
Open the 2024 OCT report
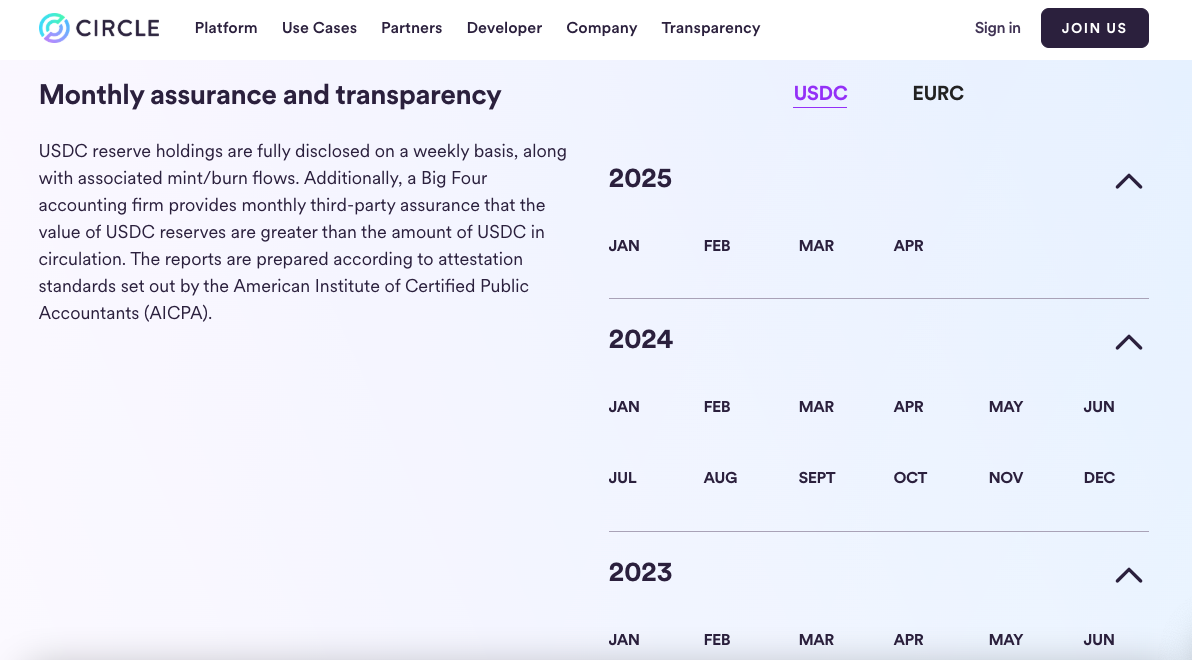pyautogui.click(x=910, y=478)
